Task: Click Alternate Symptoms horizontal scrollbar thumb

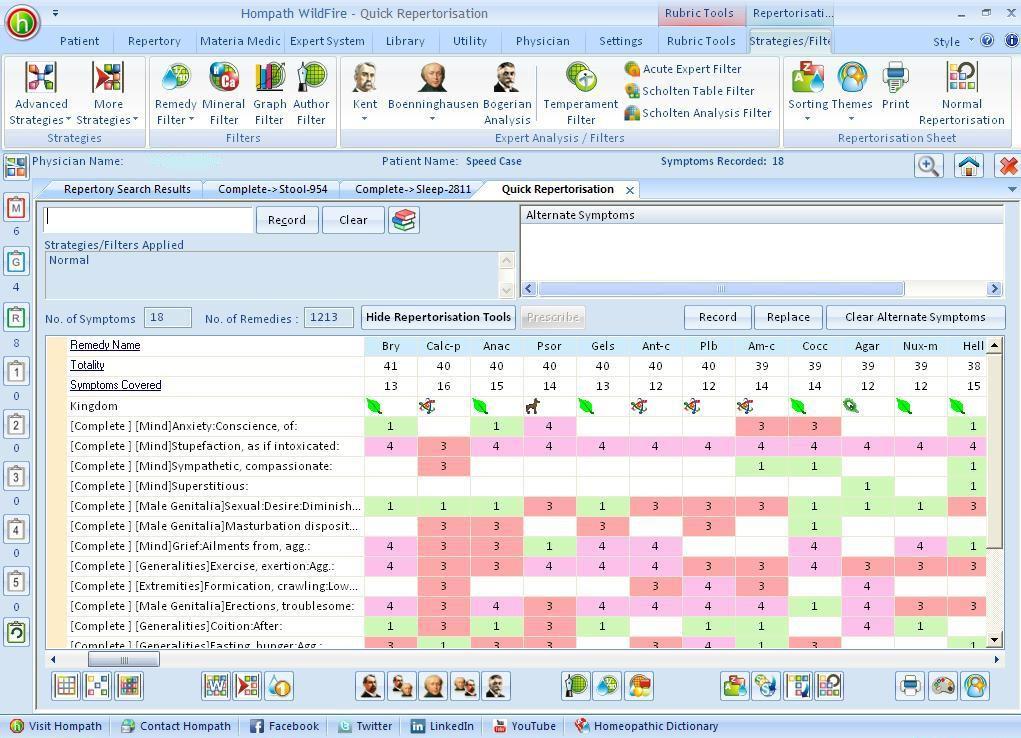Action: (x=721, y=289)
